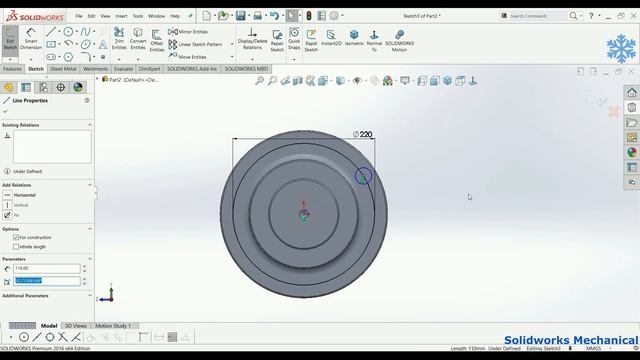Click the Rebuild traffic light icon
The image size is (640, 360).
coord(309,16)
